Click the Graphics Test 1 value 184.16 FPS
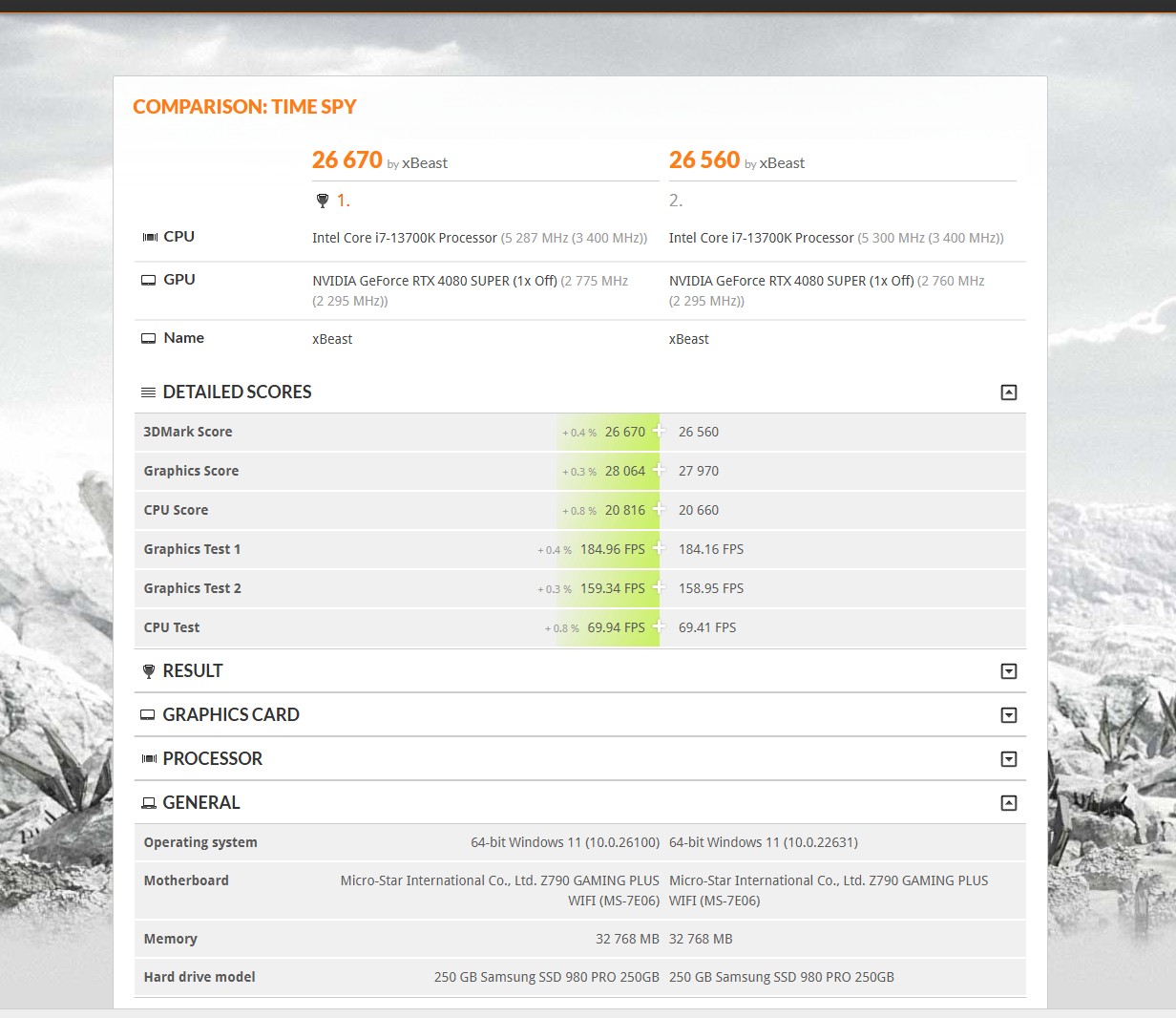This screenshot has width=1176, height=1018. 711,549
